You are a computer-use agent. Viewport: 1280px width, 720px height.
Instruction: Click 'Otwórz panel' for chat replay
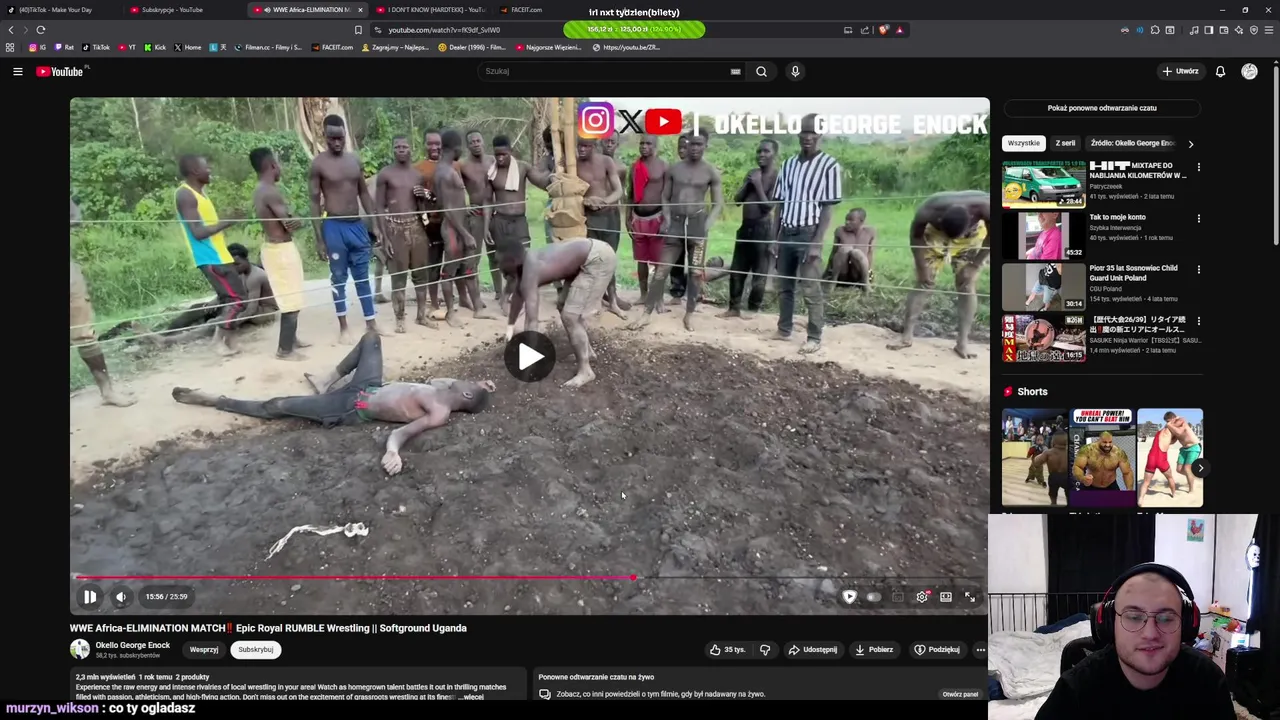point(960,694)
